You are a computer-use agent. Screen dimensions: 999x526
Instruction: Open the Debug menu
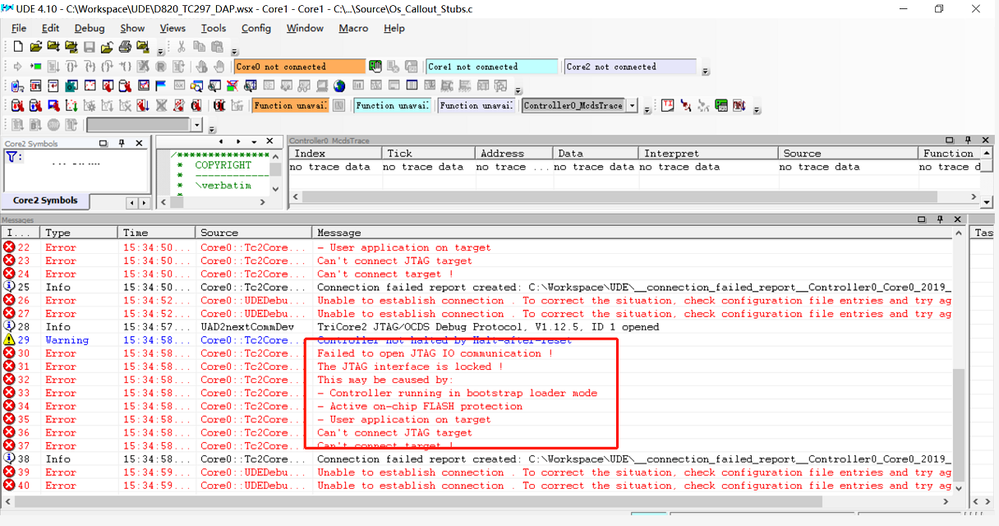[89, 28]
